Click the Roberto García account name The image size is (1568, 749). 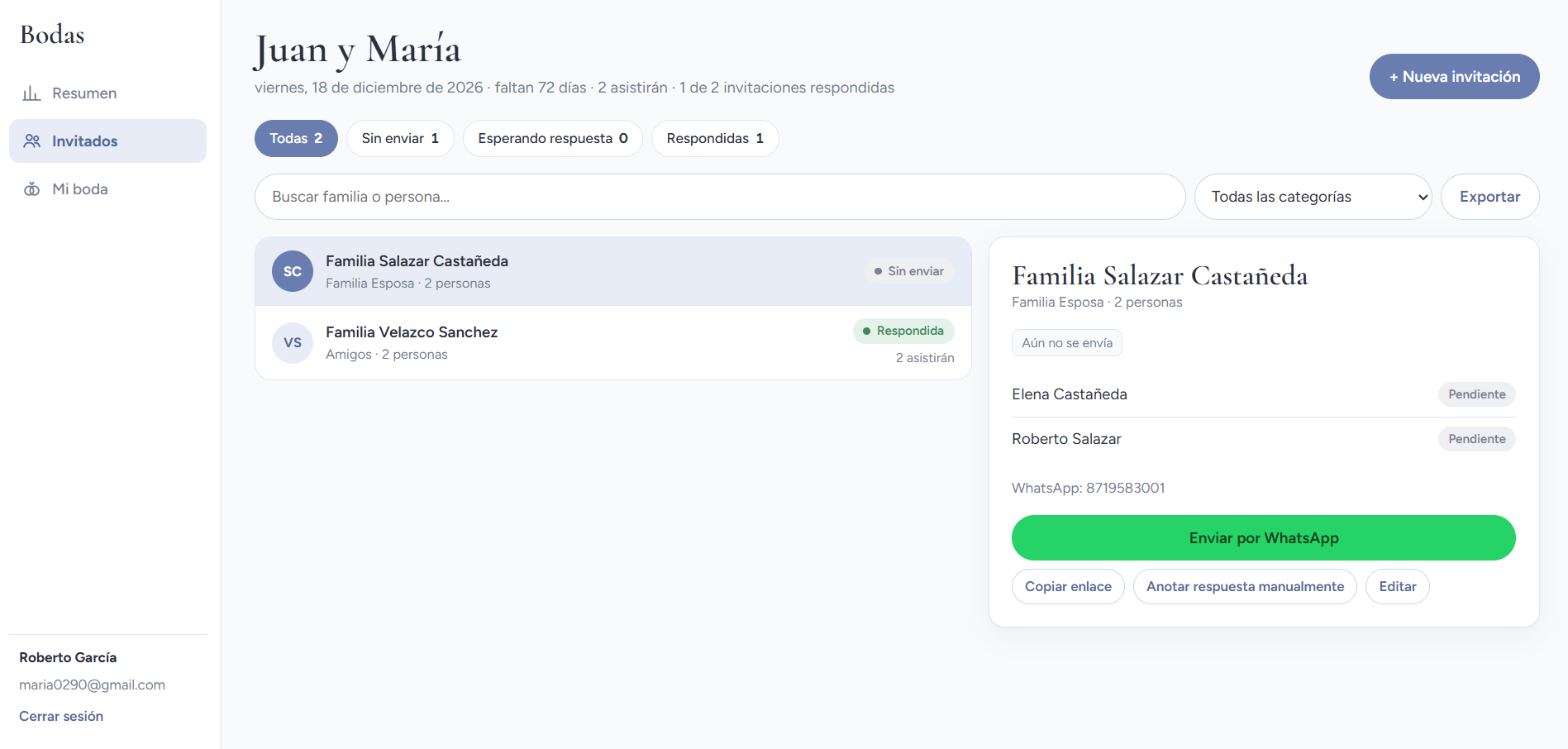click(68, 658)
